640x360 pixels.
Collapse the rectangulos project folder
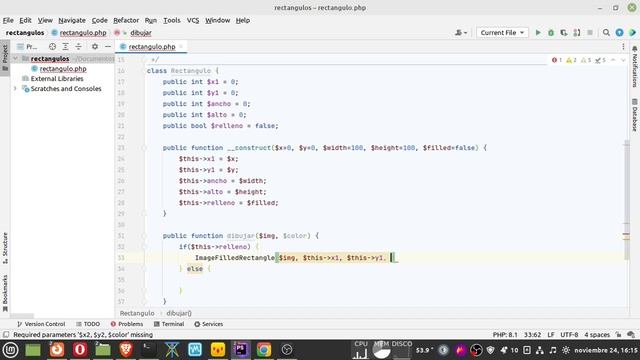click(16, 59)
